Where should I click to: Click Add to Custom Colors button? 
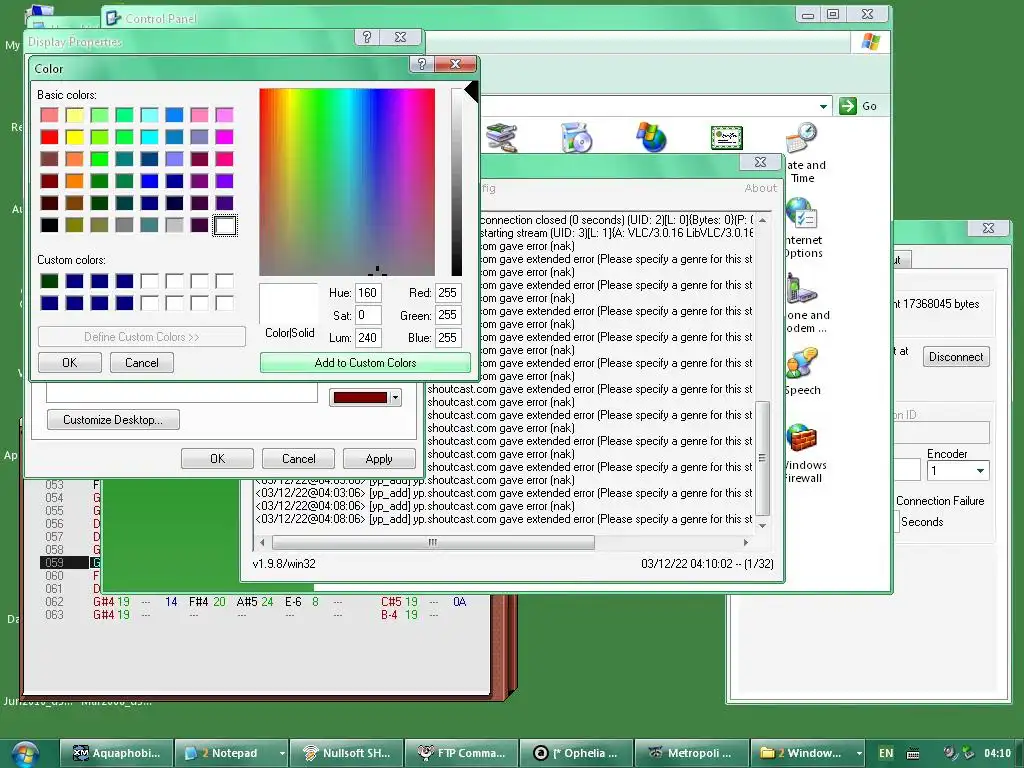[365, 362]
